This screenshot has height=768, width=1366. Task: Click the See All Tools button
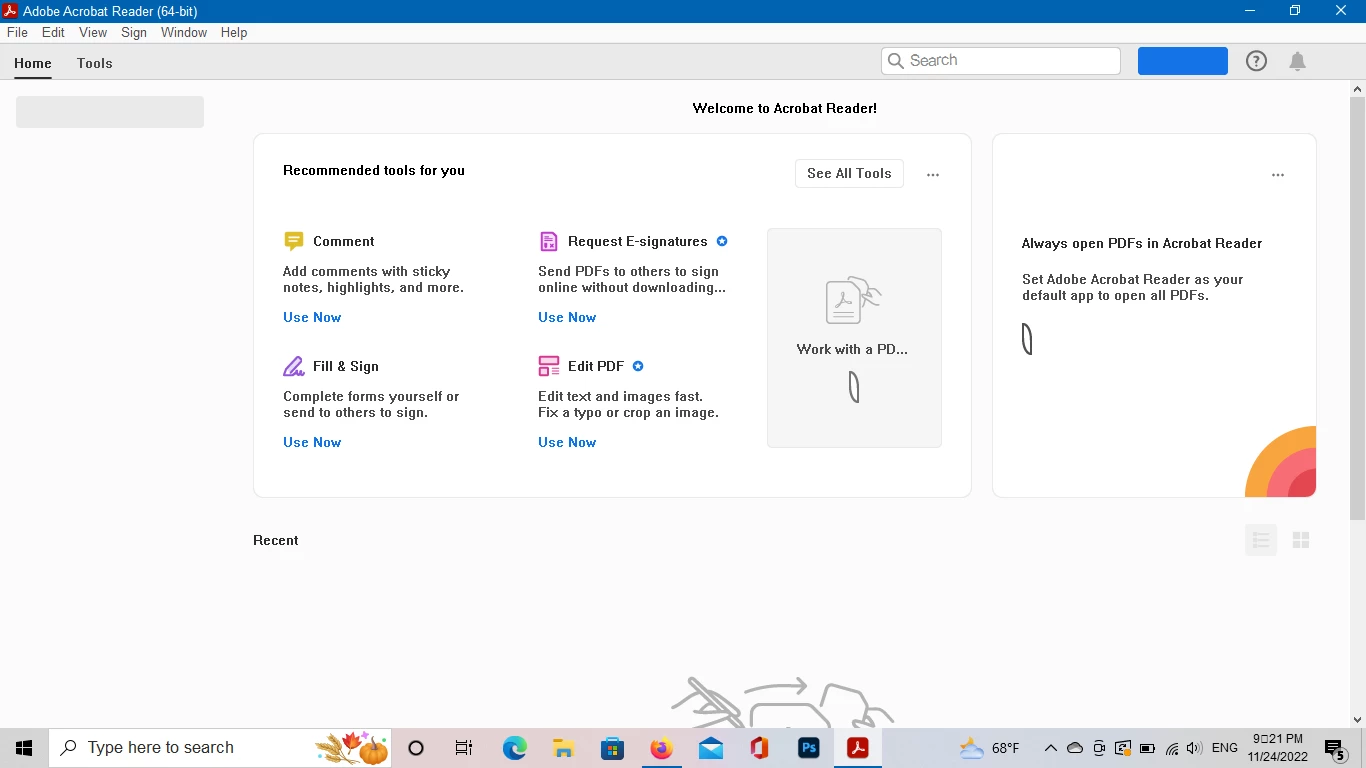(849, 173)
